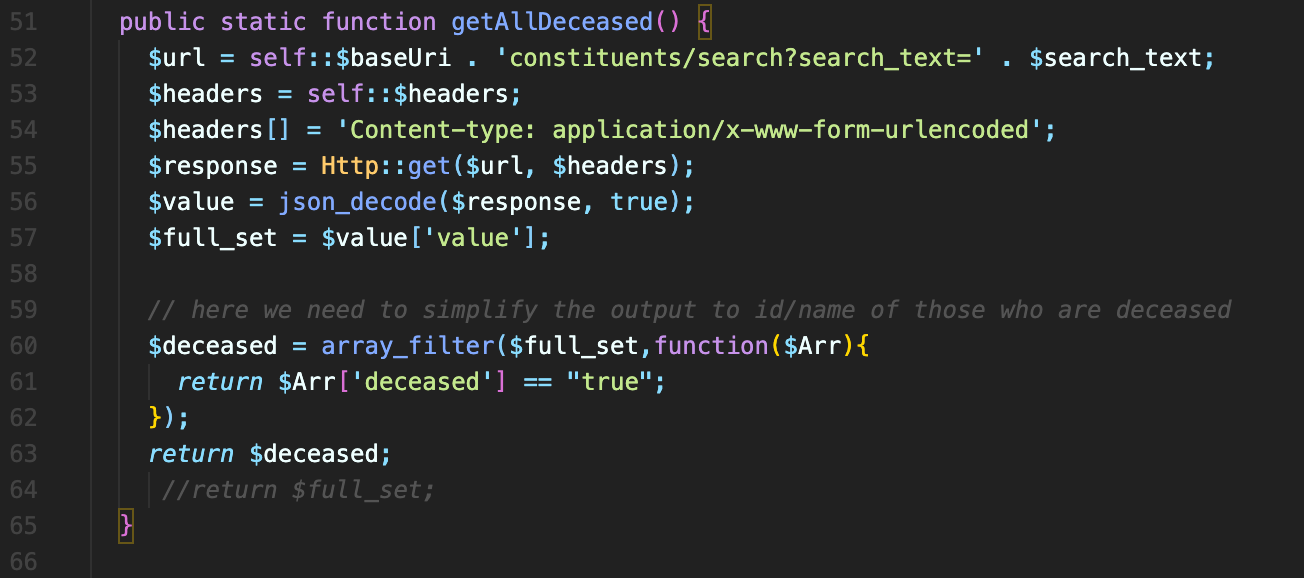Click the commented-out return $full_set line
Viewport: 1304px width, 578px height.
[299, 490]
